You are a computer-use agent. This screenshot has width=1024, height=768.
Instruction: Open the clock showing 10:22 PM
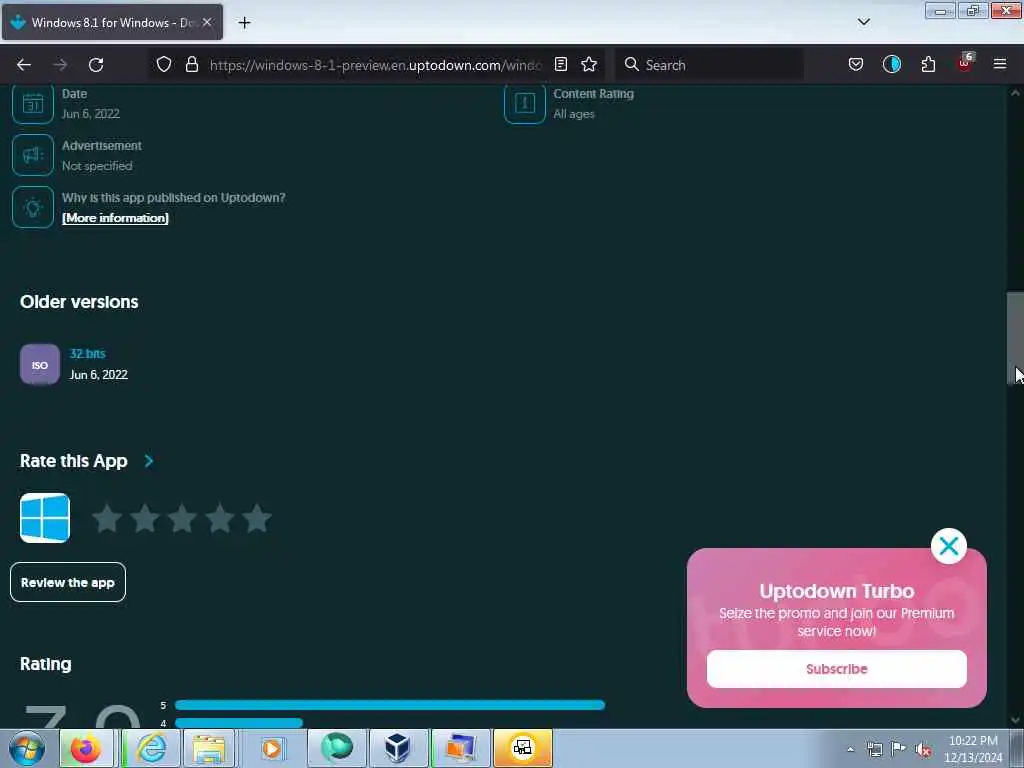coord(973,749)
